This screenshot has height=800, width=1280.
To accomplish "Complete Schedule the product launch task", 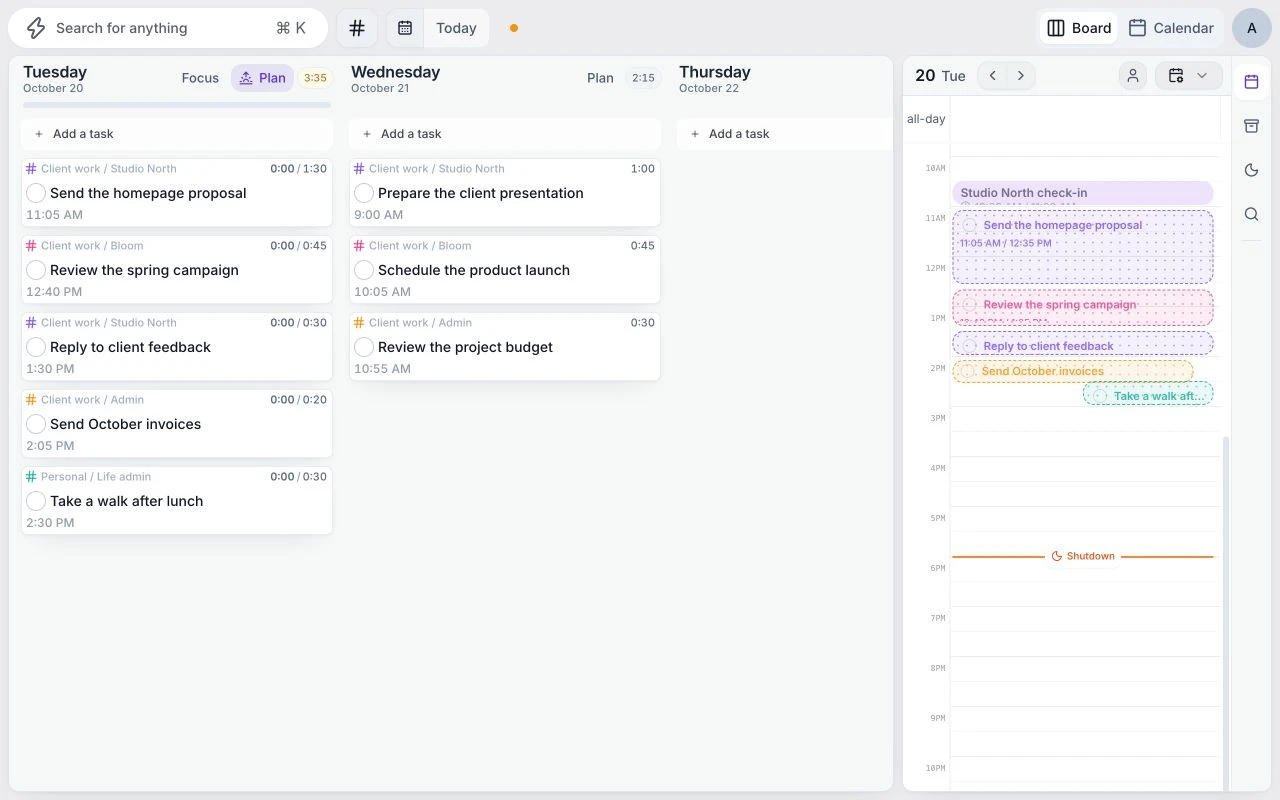I will [364, 270].
